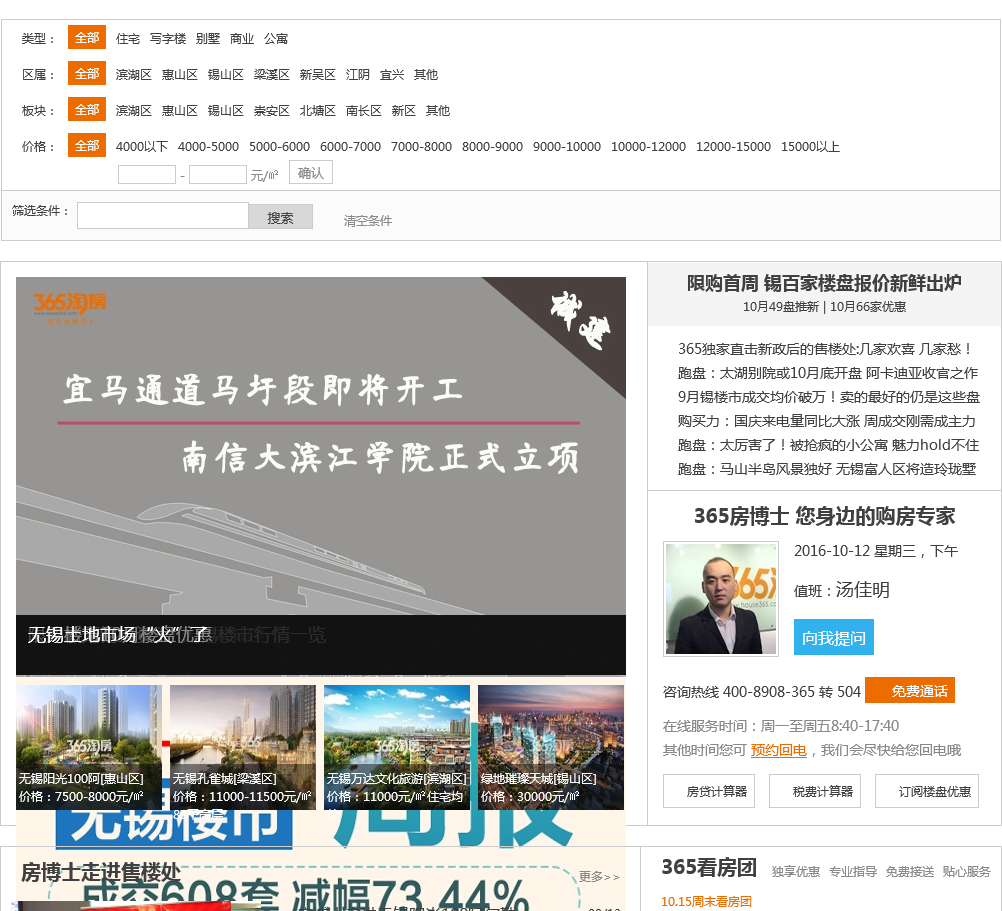Click 更多>> next to 房博士走进售楼处
Screen dimensions: 1002x911
[599, 877]
